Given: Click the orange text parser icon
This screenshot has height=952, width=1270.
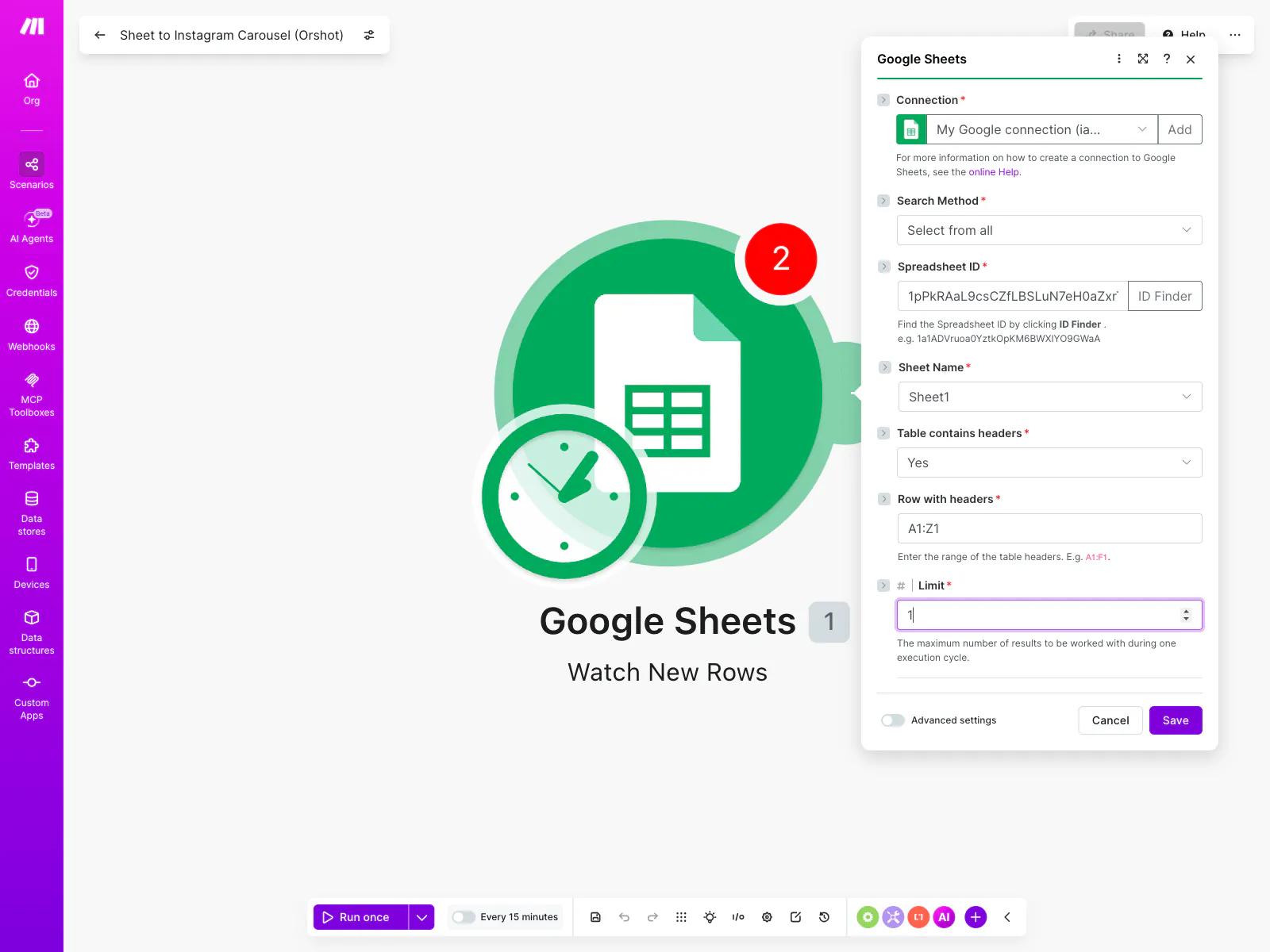Looking at the screenshot, I should click(x=918, y=917).
